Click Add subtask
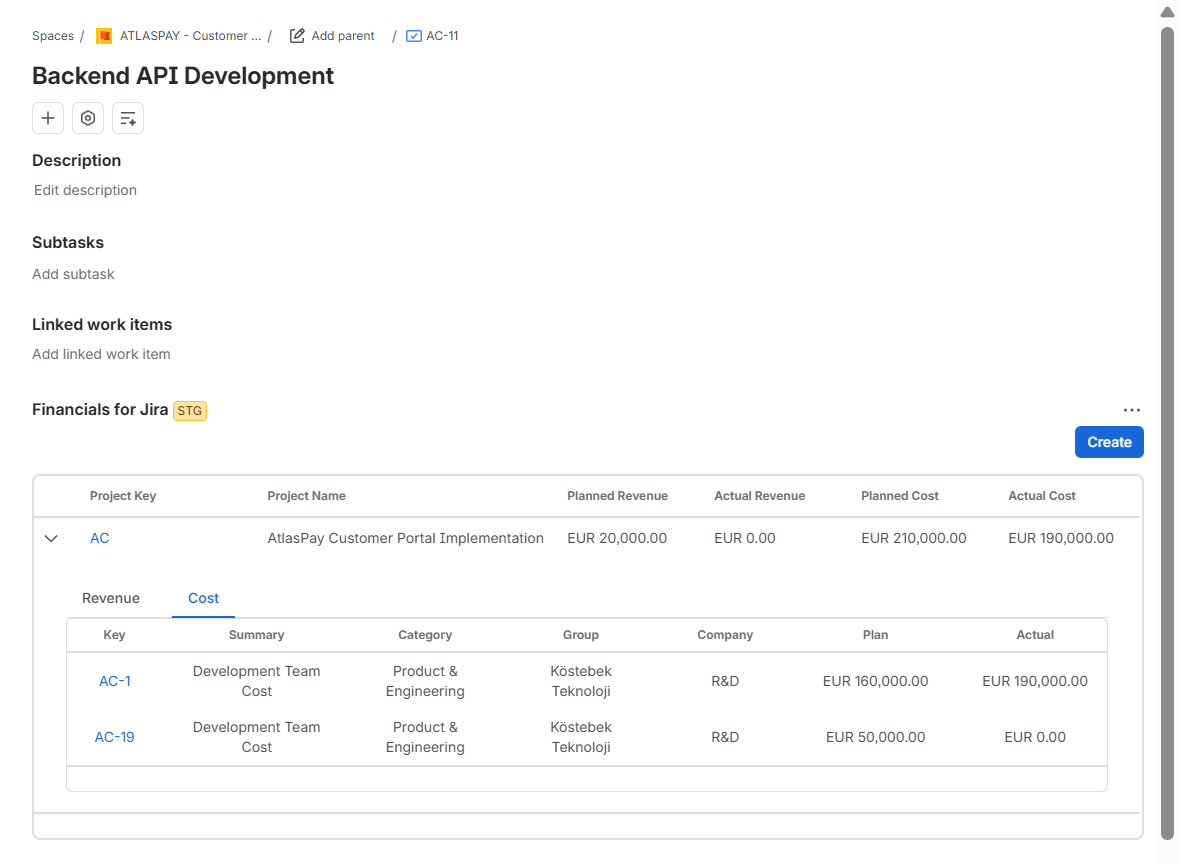The image size is (1179, 864). coord(73,274)
